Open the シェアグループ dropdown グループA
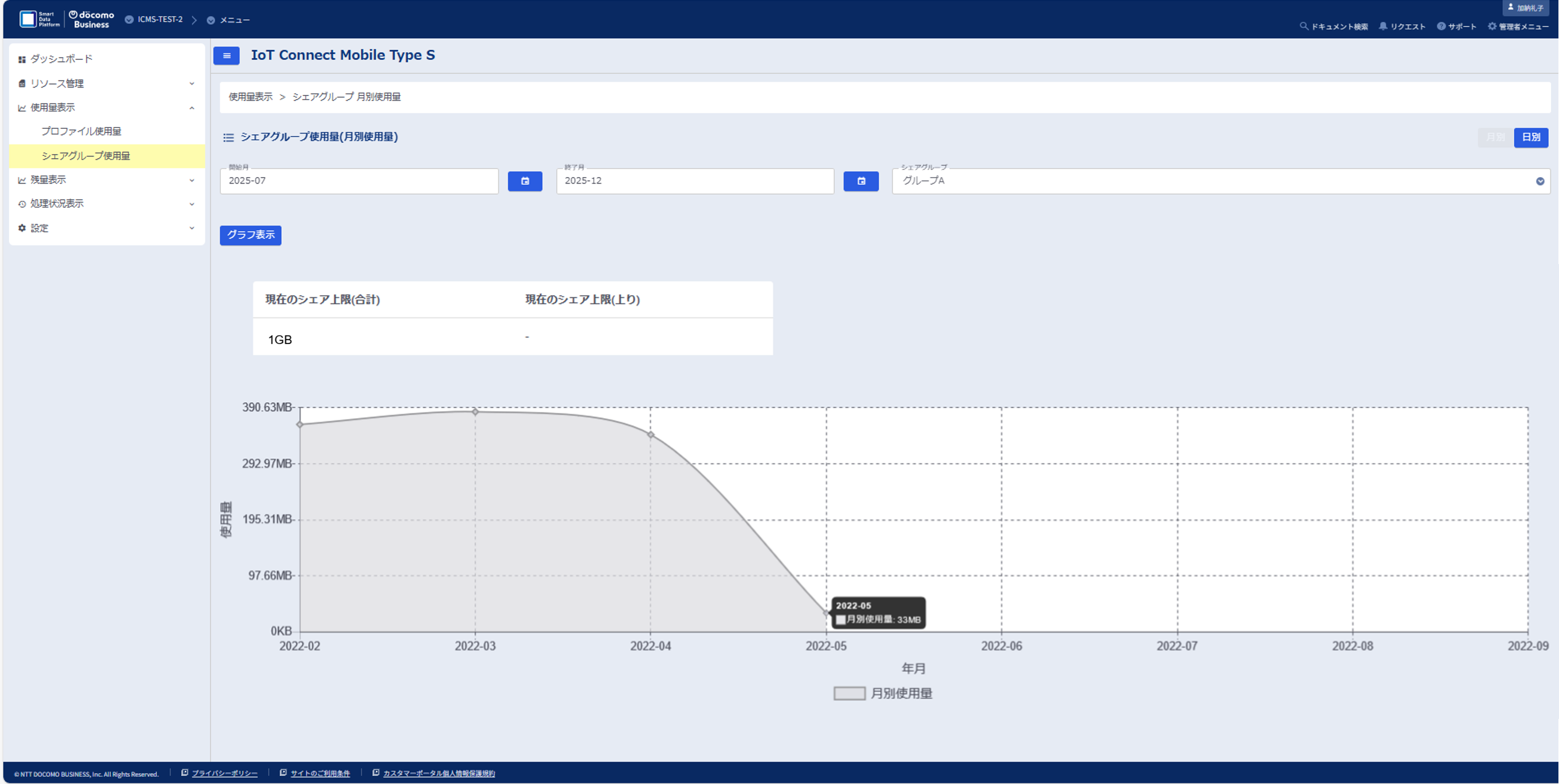The height and width of the screenshot is (784, 1559). (x=1220, y=181)
